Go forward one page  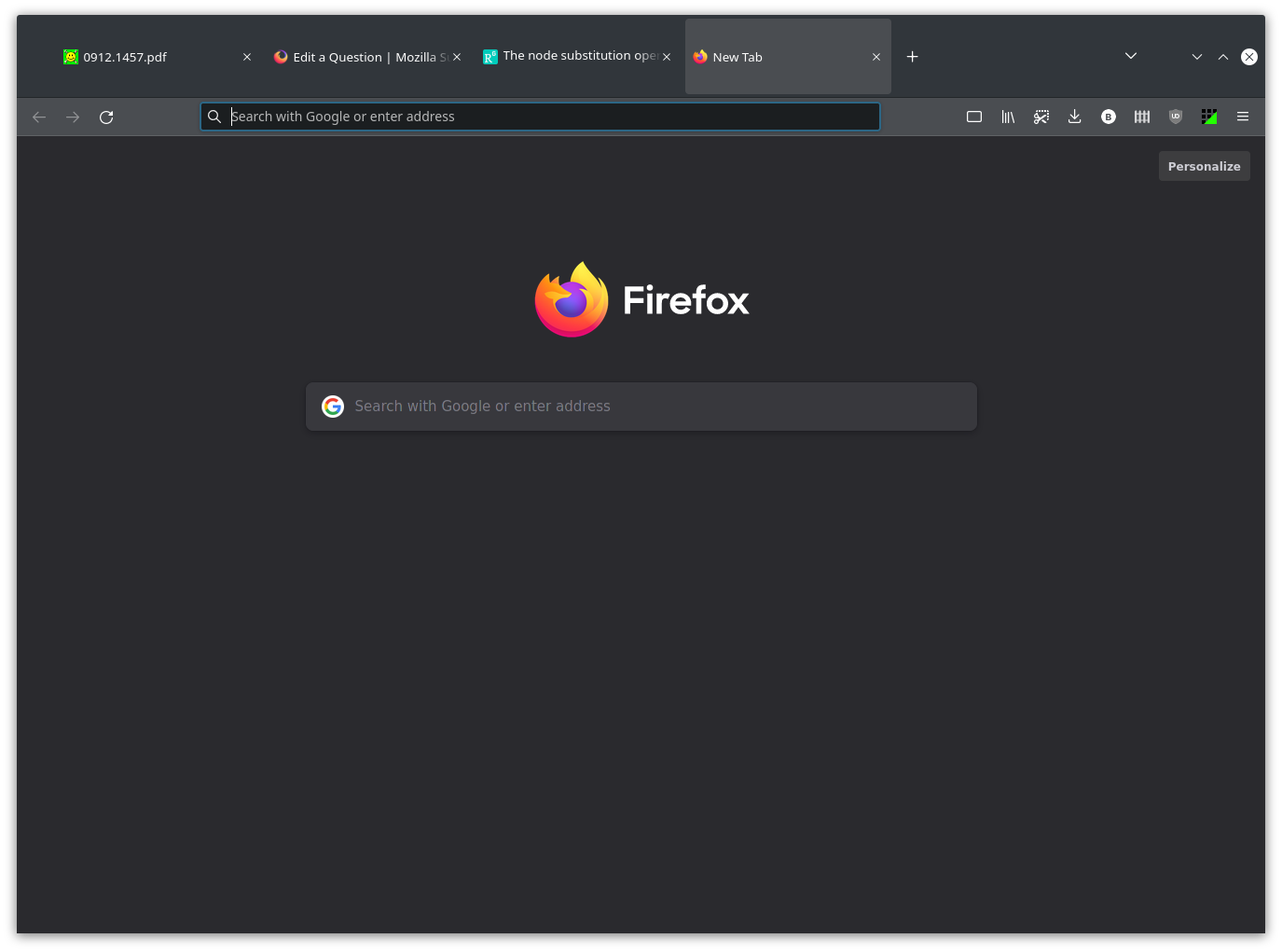73,117
